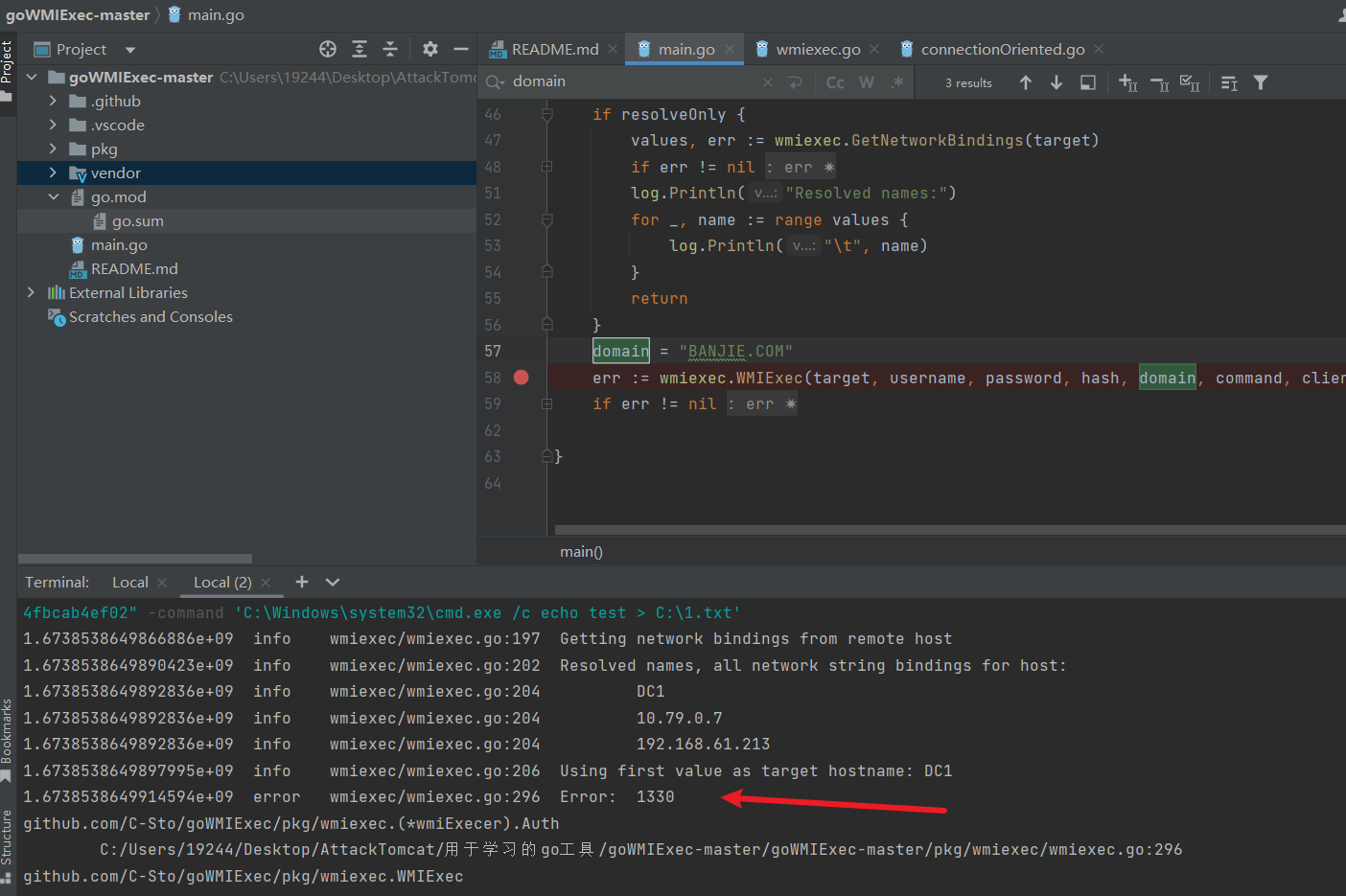Click the multiline search layout icon
The height and width of the screenshot is (896, 1346).
tap(1230, 83)
